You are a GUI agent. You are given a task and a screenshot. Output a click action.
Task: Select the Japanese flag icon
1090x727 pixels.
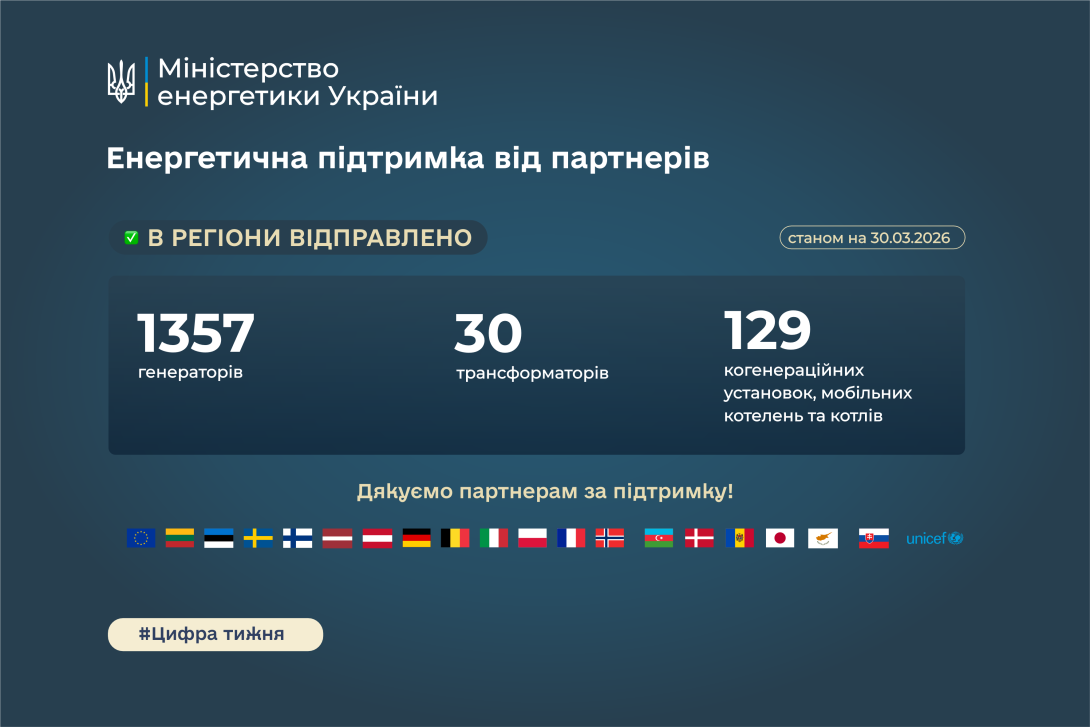pos(780,538)
